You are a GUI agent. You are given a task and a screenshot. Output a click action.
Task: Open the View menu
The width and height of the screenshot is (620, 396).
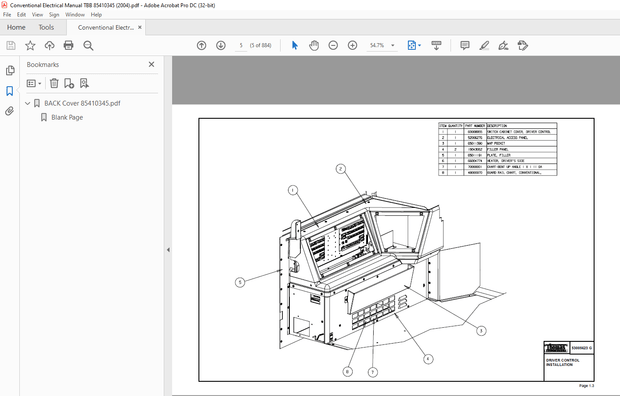coord(38,15)
